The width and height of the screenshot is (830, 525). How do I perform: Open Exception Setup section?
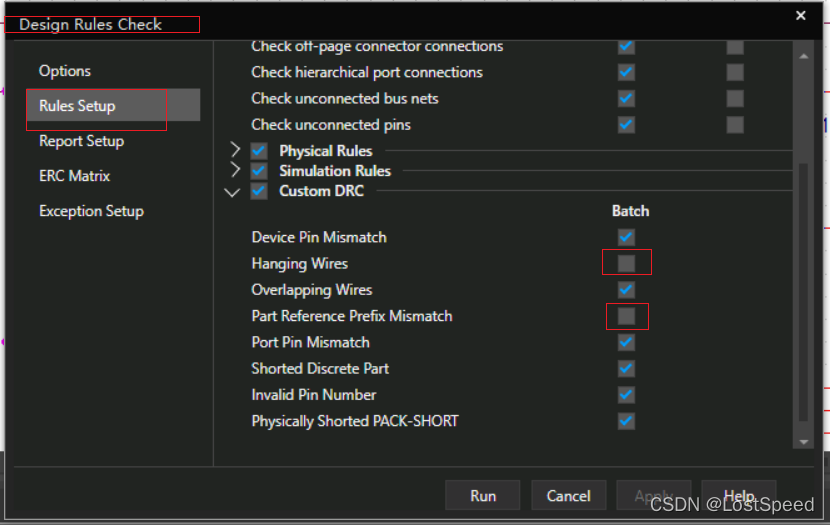91,211
